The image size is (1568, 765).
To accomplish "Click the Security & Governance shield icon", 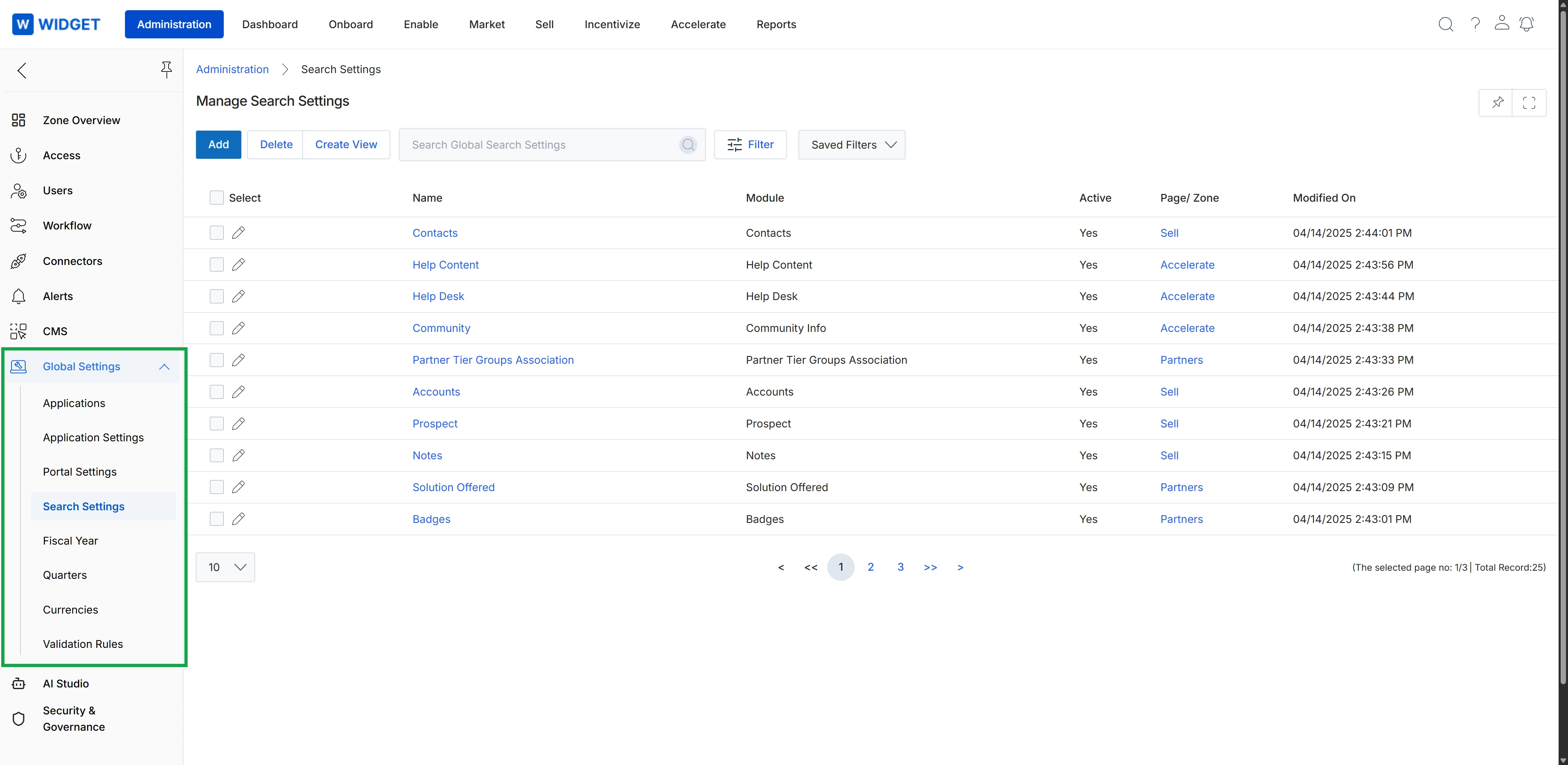I will (18, 719).
